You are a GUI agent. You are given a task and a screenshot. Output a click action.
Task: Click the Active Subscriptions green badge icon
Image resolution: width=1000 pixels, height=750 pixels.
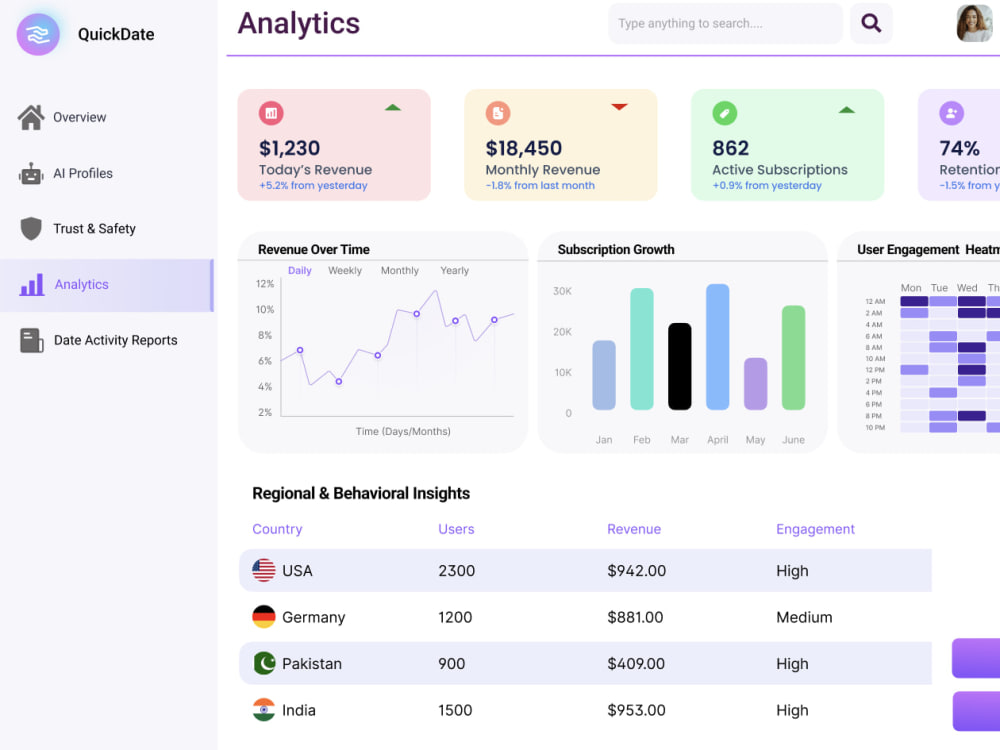coord(724,113)
